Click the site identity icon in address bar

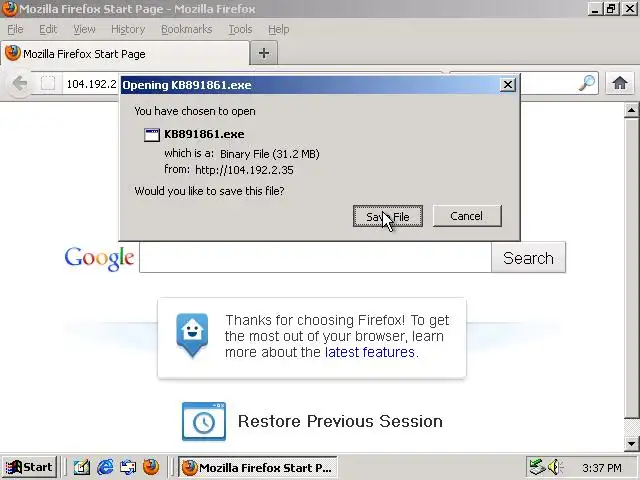coord(48,84)
